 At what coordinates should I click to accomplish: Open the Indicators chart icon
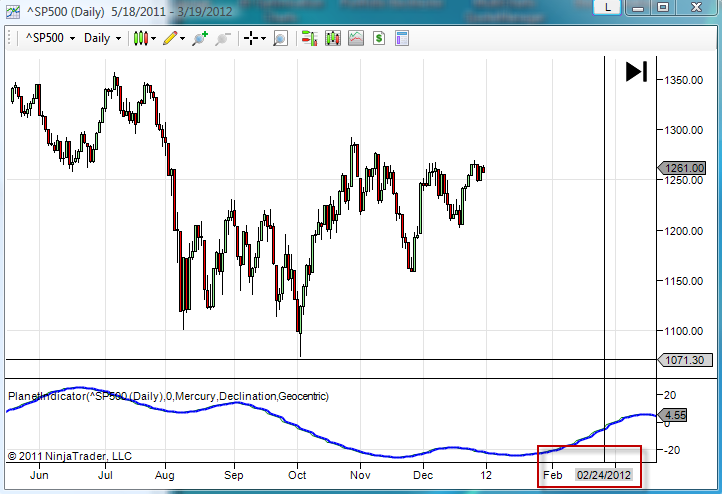pyautogui.click(x=355, y=38)
